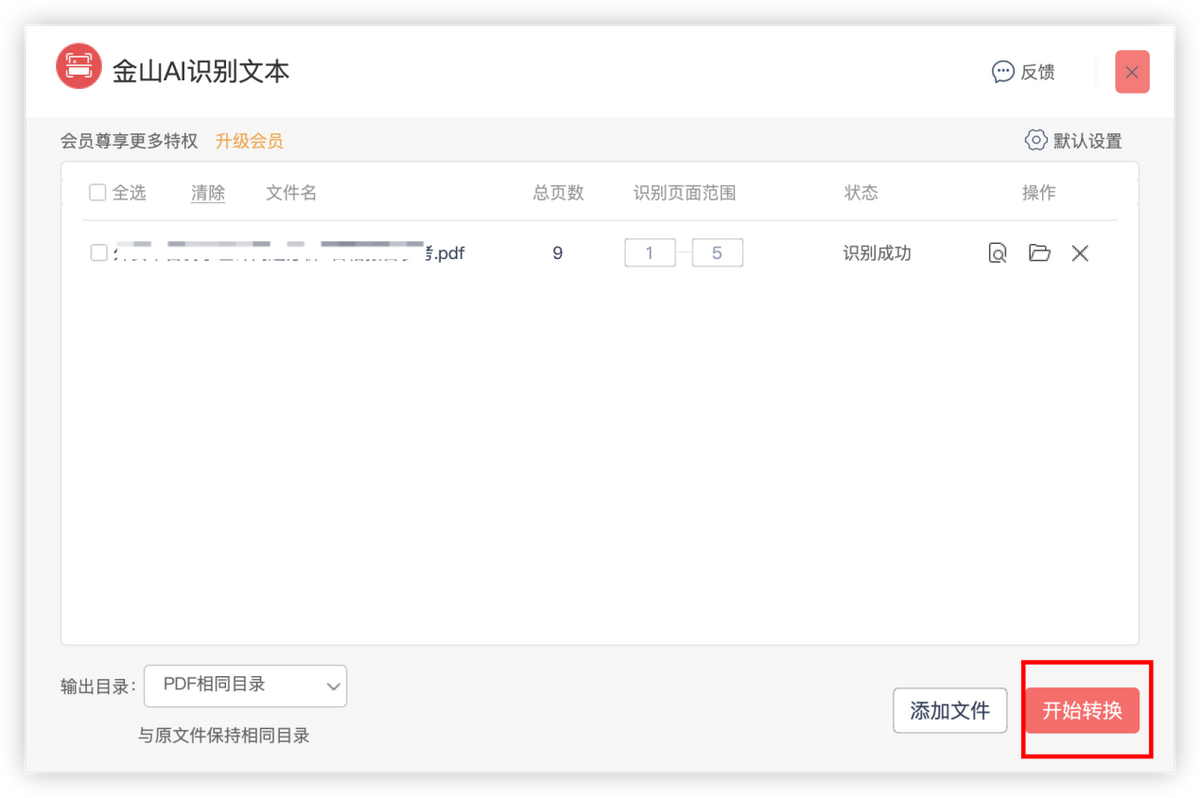Viewport: 1200px width, 798px height.
Task: Remove the PDF file using the X icon
Action: (x=1080, y=253)
